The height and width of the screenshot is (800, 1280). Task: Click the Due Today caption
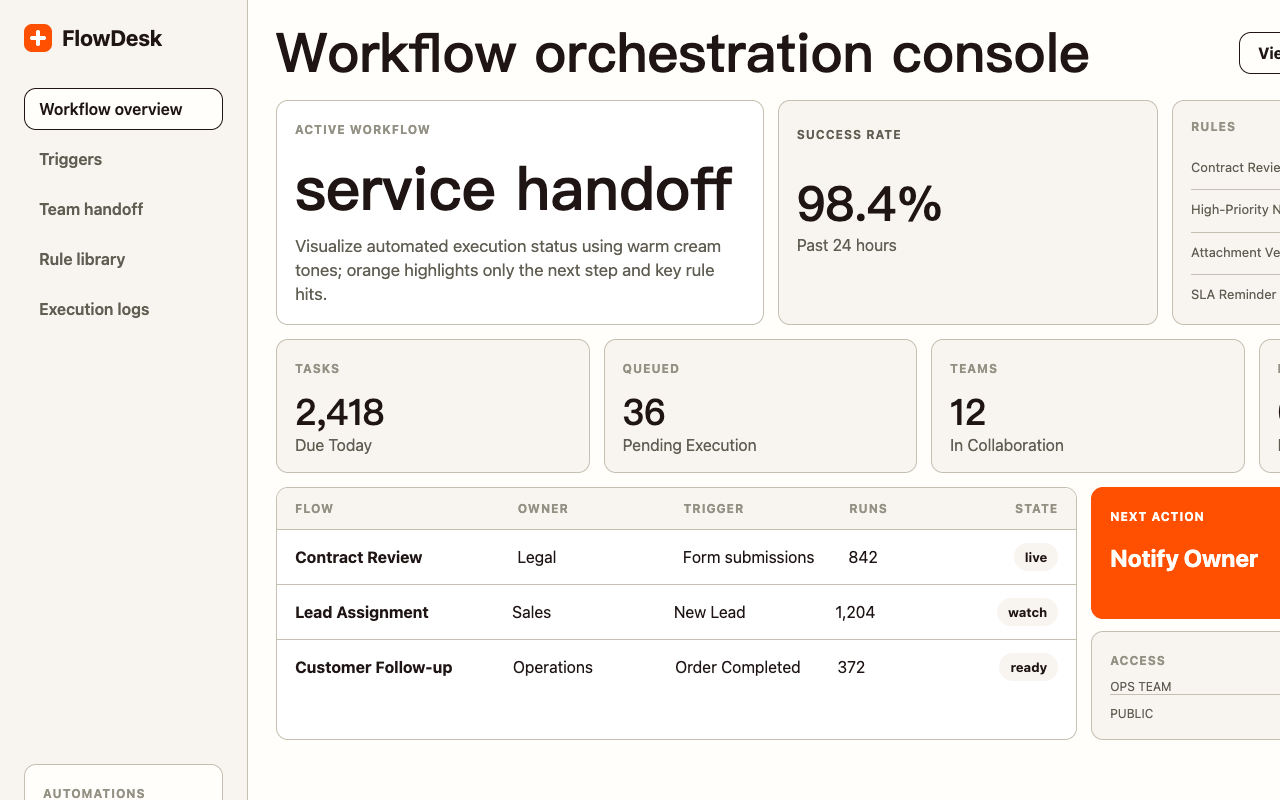333,445
